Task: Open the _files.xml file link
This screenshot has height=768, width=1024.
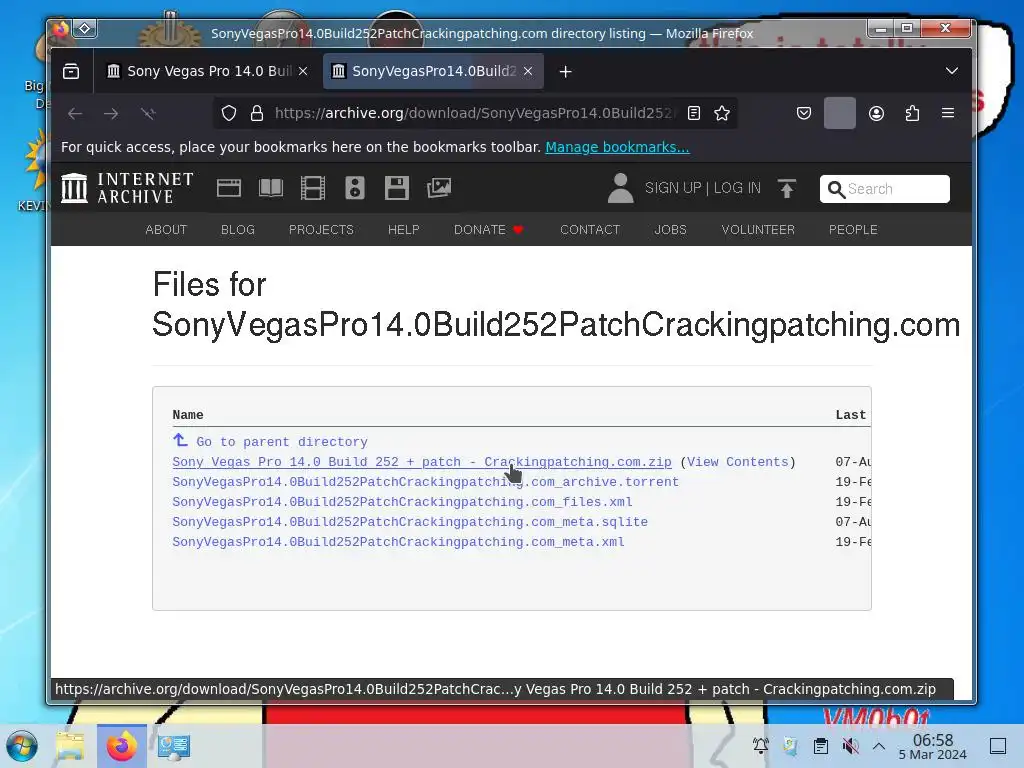Action: point(402,502)
